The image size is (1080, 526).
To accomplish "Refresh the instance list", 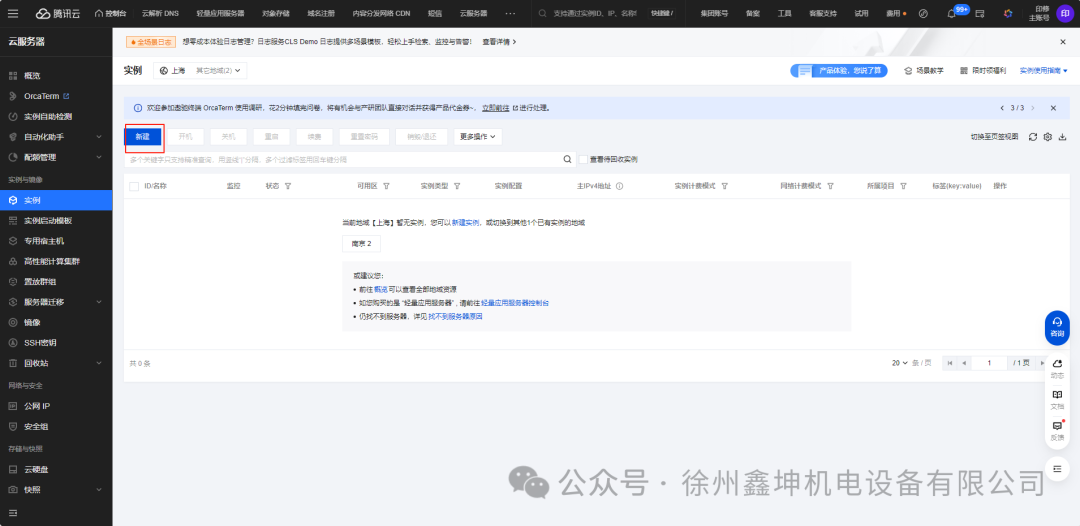I will click(1032, 136).
